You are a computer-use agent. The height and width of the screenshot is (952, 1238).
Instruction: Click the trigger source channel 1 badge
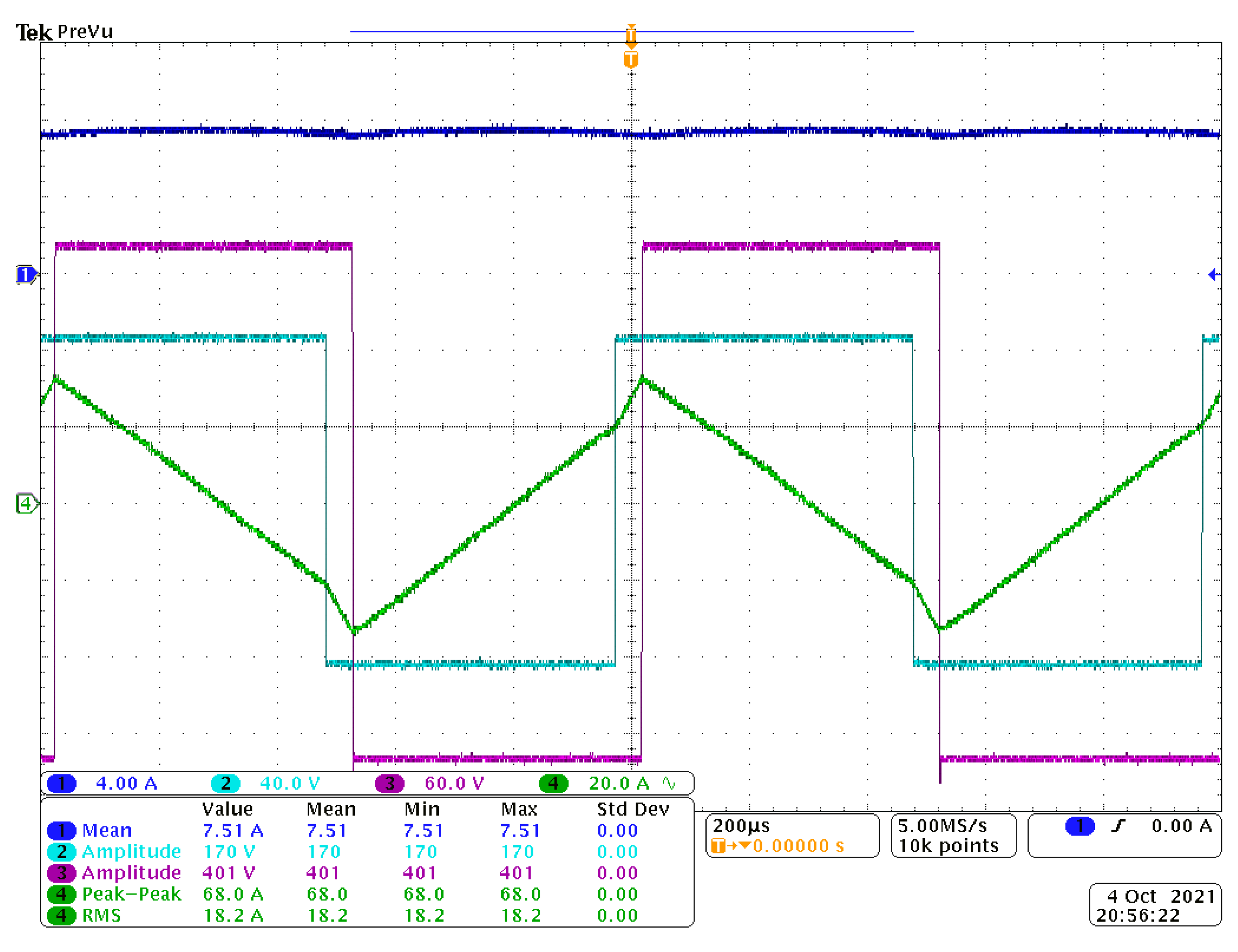coord(1079,826)
